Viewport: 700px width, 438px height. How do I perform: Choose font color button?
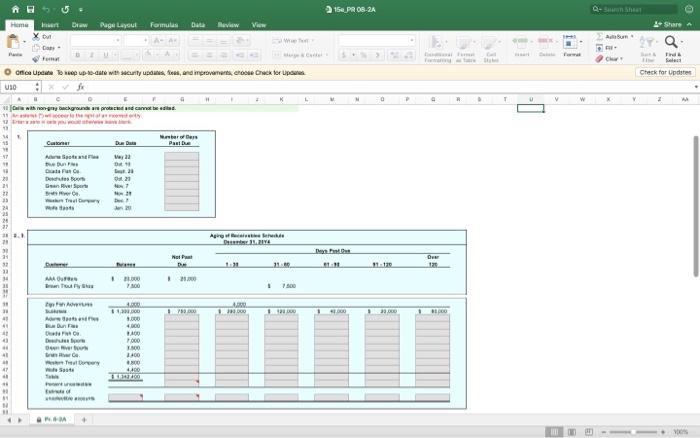[x=169, y=55]
